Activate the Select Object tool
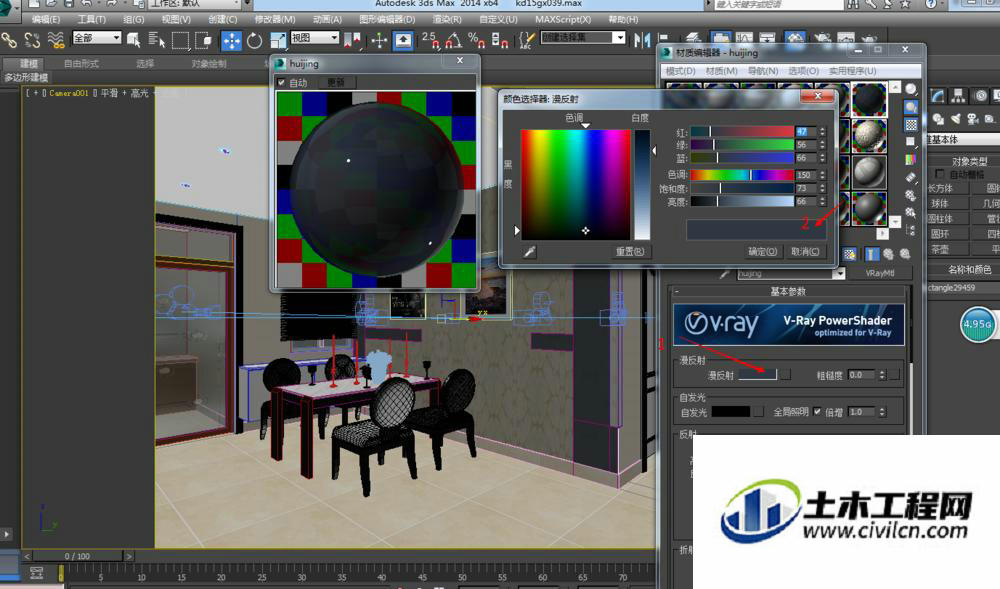The image size is (1000, 589). coord(133,40)
